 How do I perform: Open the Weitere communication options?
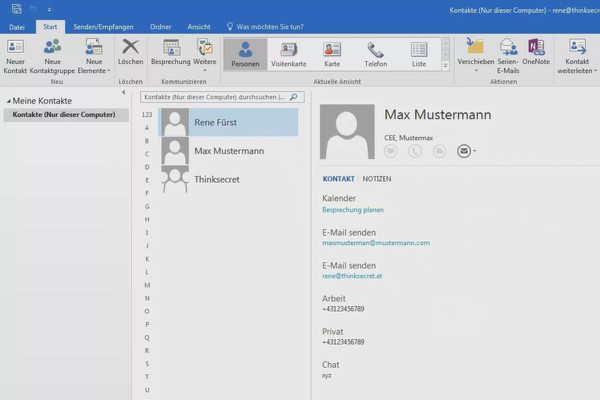205,56
